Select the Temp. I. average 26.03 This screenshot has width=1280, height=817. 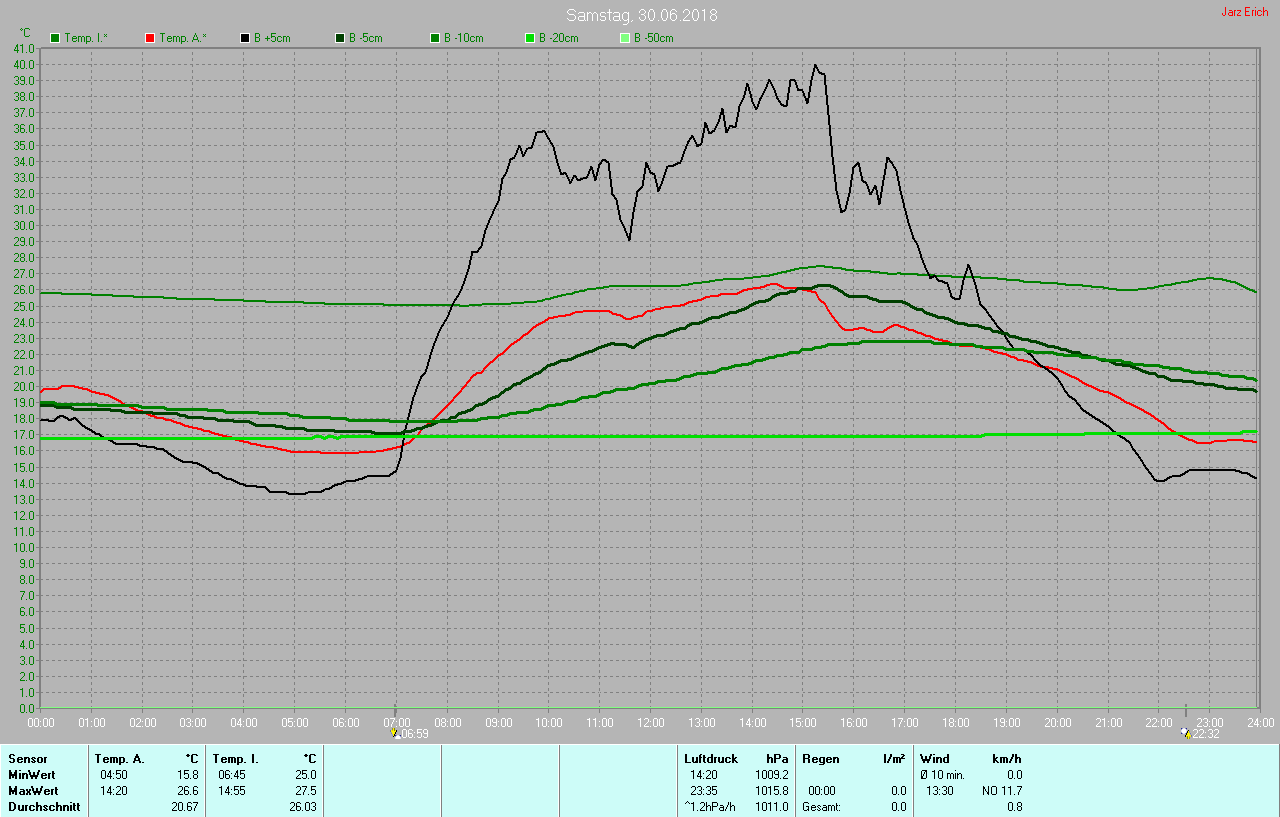(303, 807)
